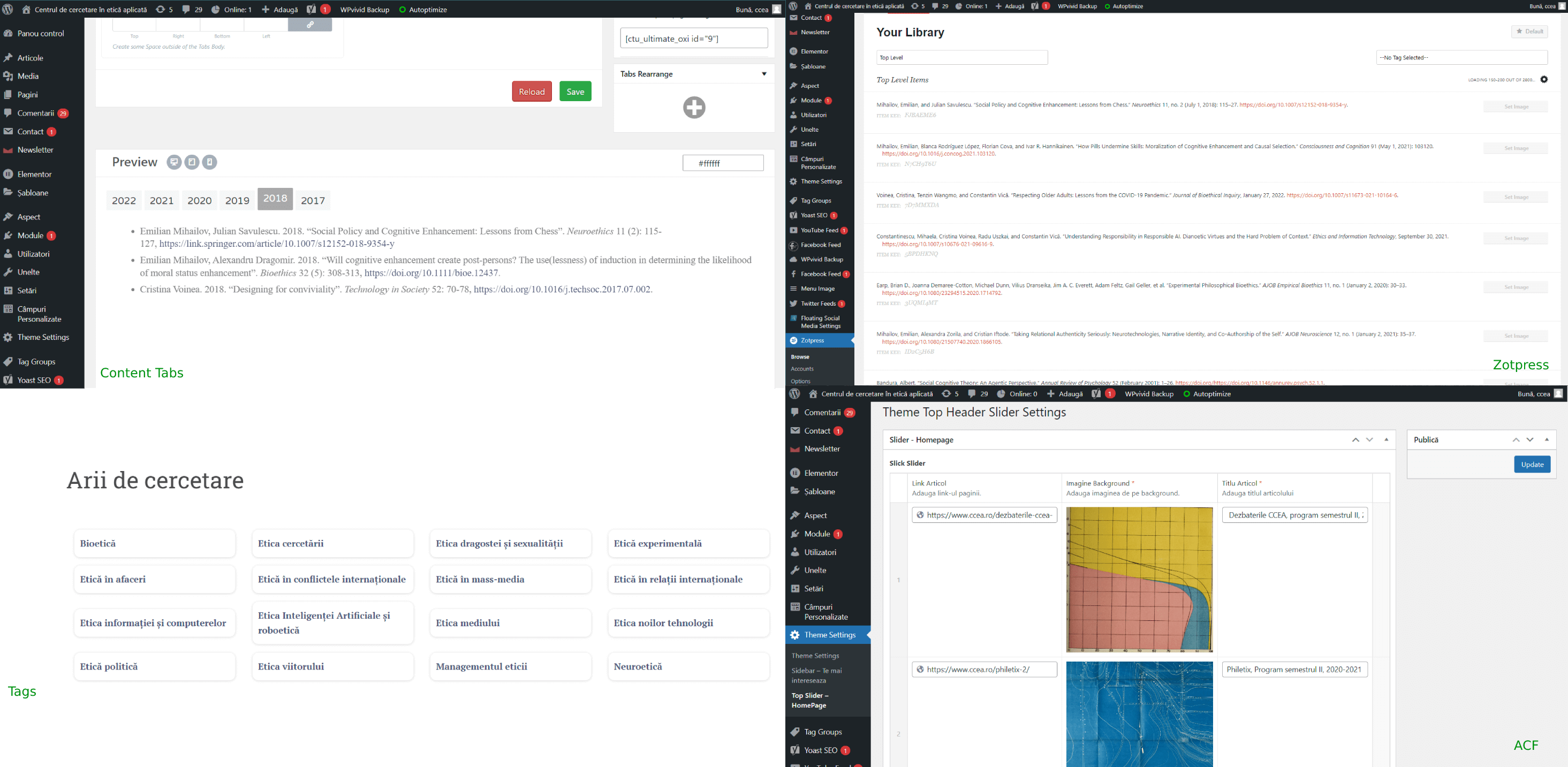Switch preview to mobile view icon

tap(209, 162)
